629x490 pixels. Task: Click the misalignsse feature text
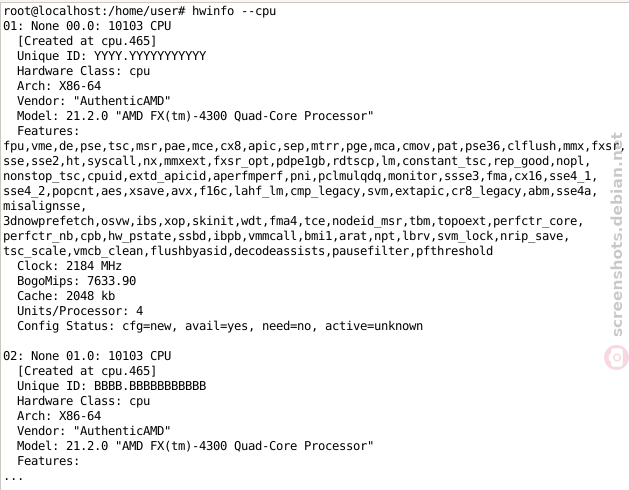[x=45, y=206]
